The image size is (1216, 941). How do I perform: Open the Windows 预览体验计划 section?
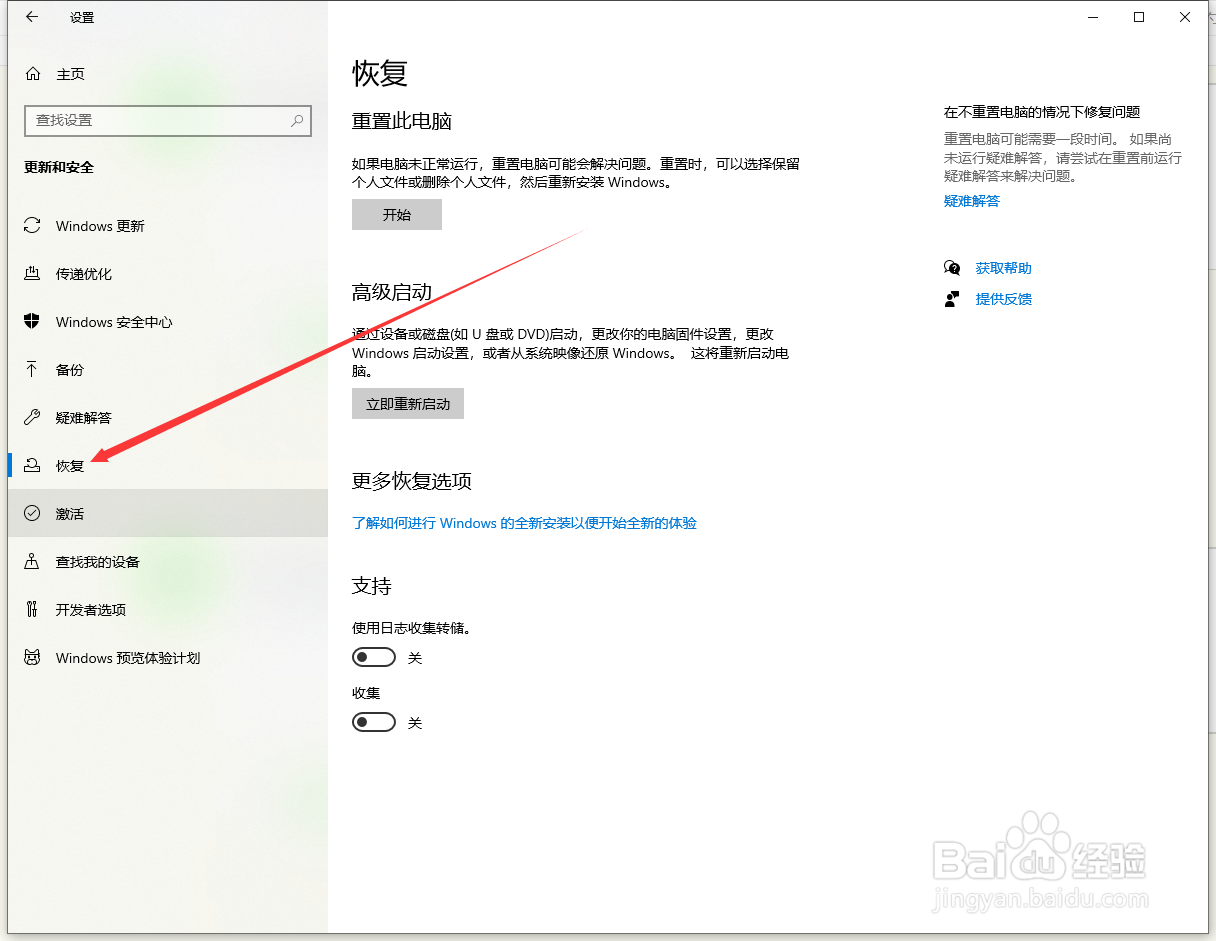168,658
